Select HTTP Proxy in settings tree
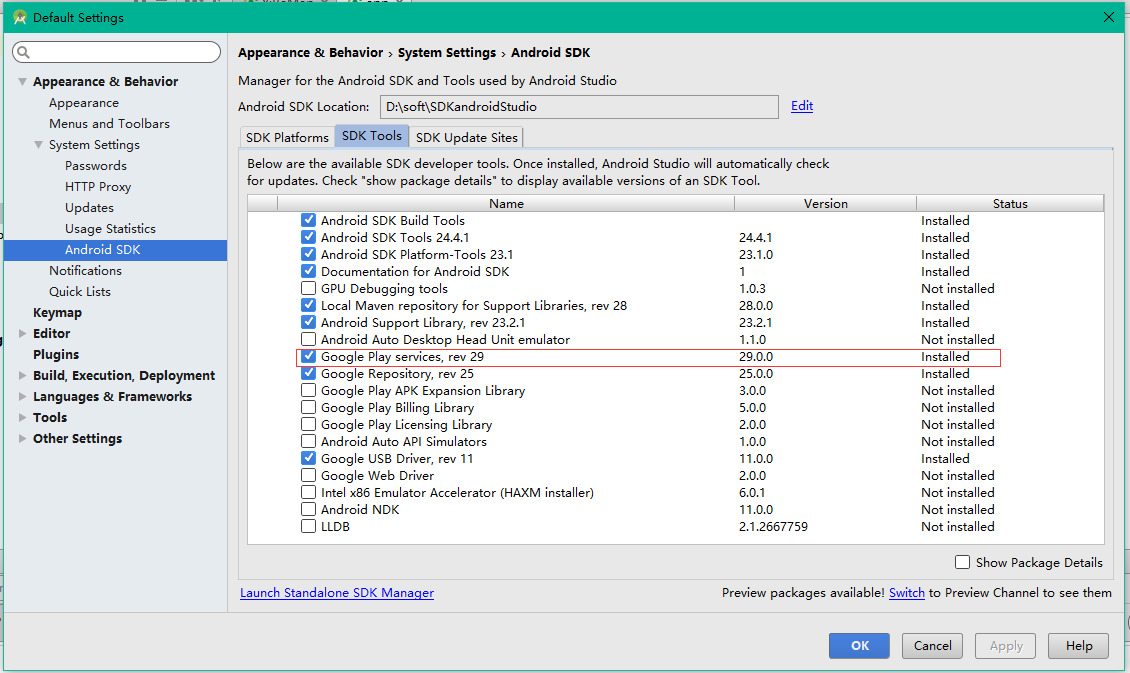Viewport: 1130px width, 673px height. 98,187
